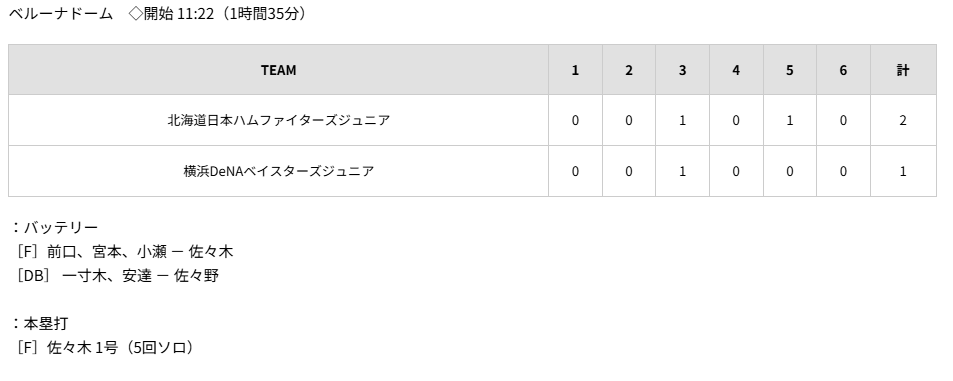Screen dimensions: 953x381
Task: Click inning 6 column header
Action: click(x=843, y=70)
